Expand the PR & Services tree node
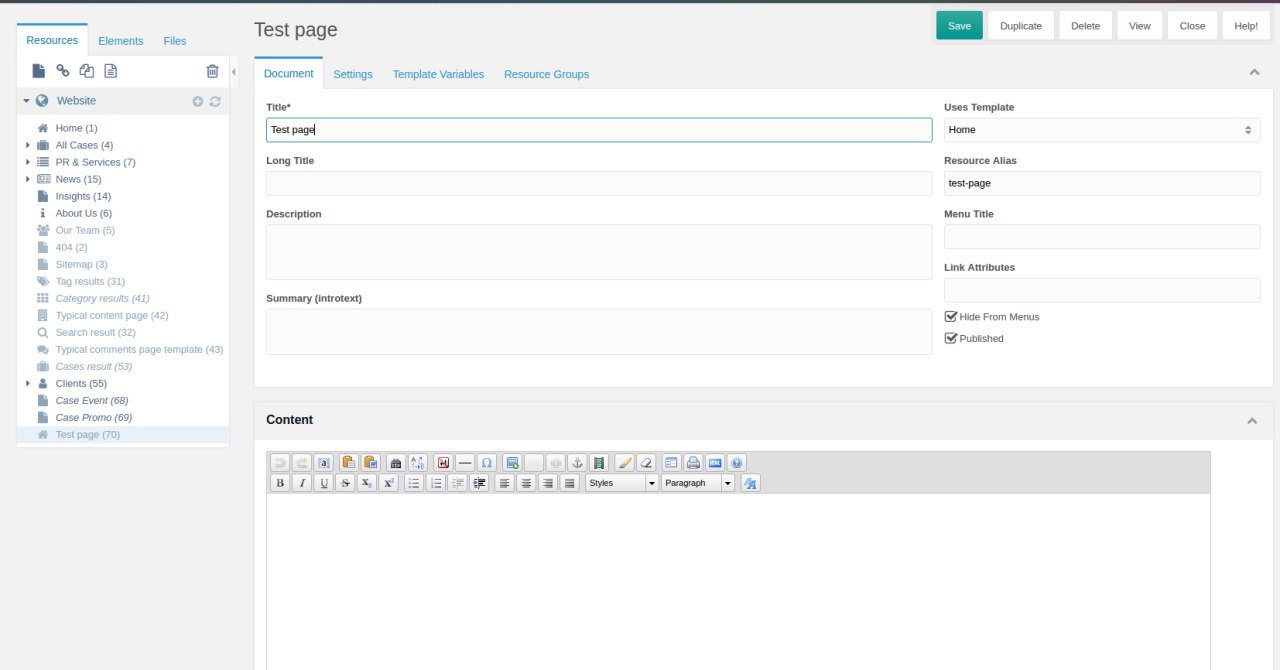The height and width of the screenshot is (670, 1280). click(x=28, y=162)
